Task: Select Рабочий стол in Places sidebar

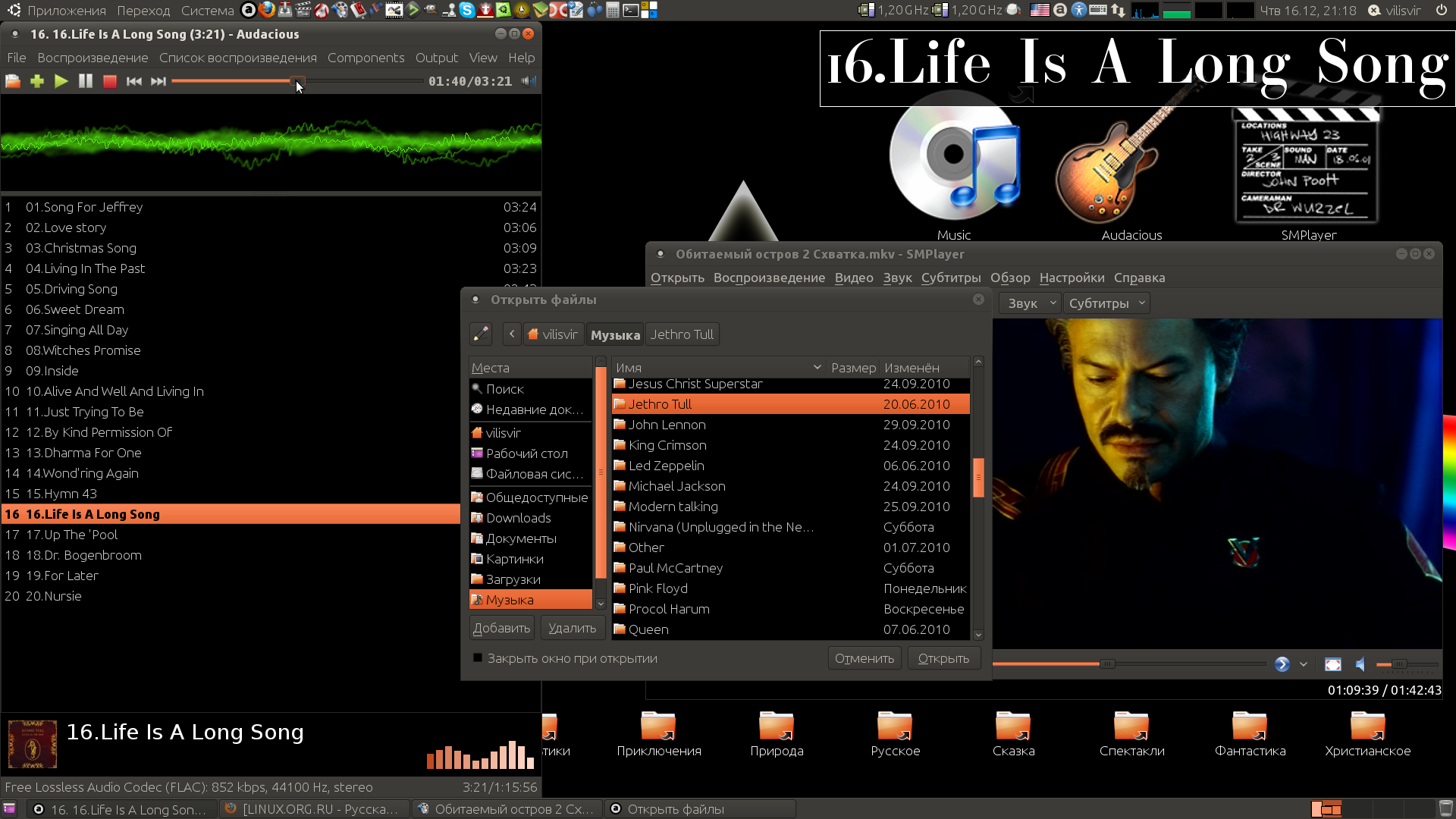Action: [x=531, y=453]
